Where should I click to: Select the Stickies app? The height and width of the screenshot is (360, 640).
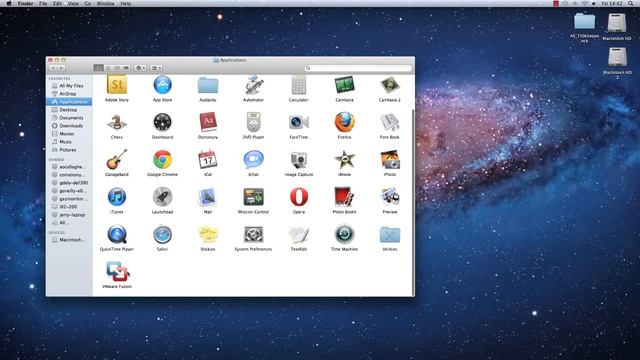[x=208, y=234]
